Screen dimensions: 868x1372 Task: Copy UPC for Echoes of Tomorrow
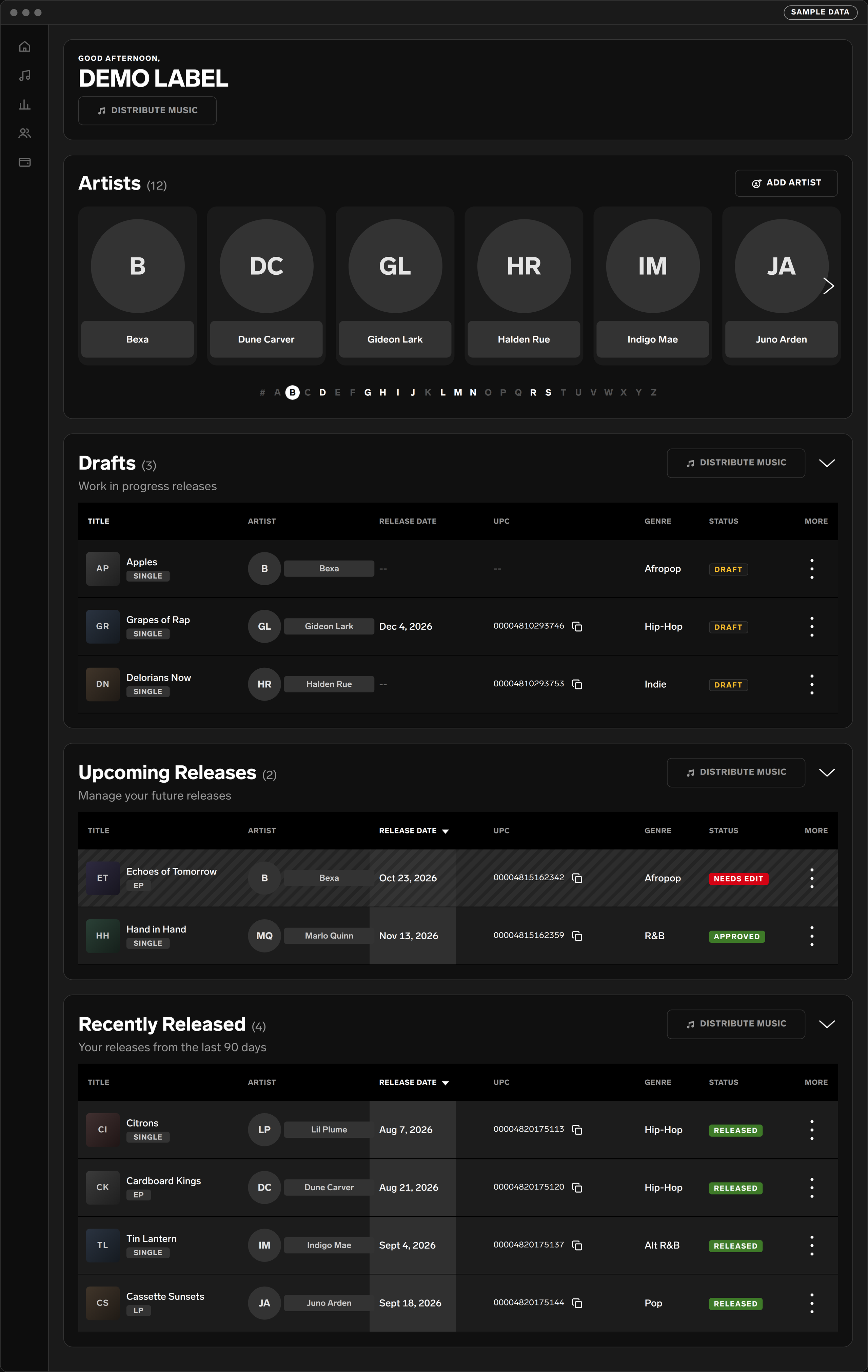(577, 878)
